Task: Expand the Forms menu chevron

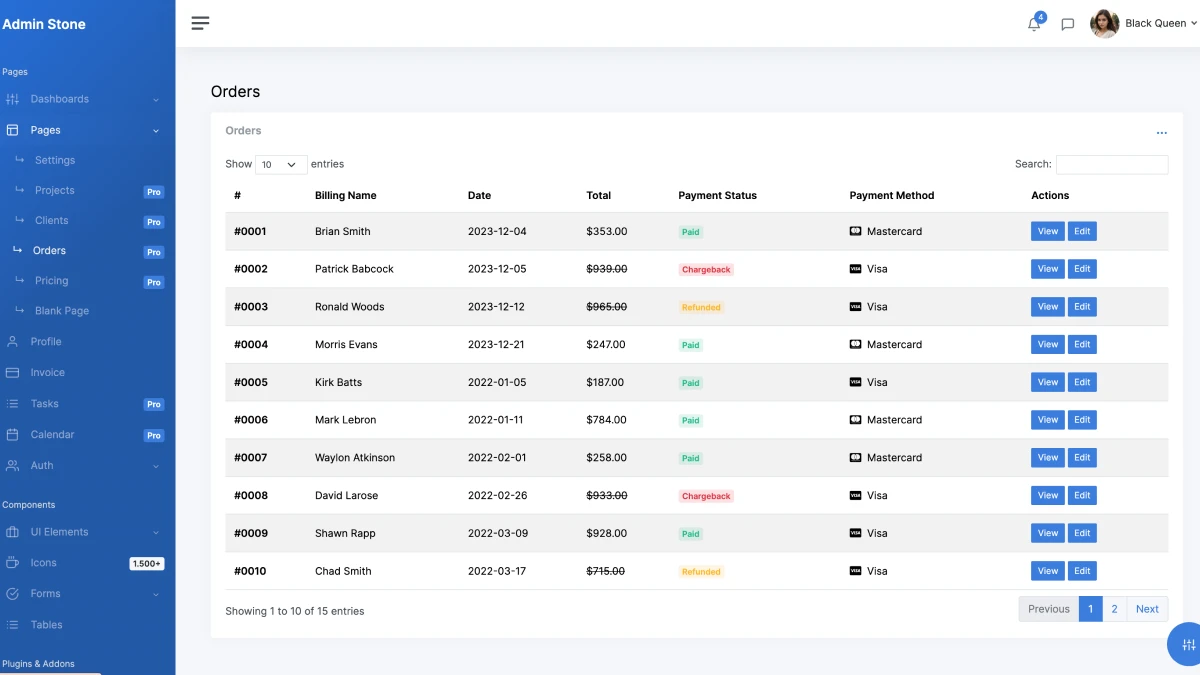Action: coord(156,595)
